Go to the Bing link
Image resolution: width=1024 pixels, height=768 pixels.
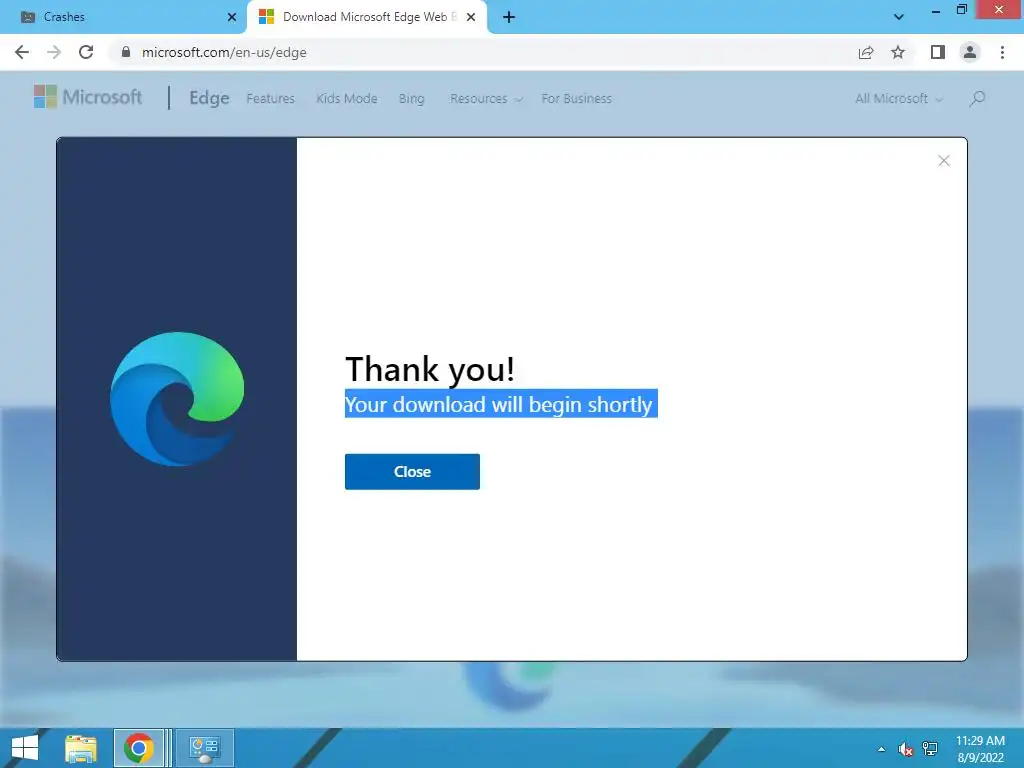411,99
